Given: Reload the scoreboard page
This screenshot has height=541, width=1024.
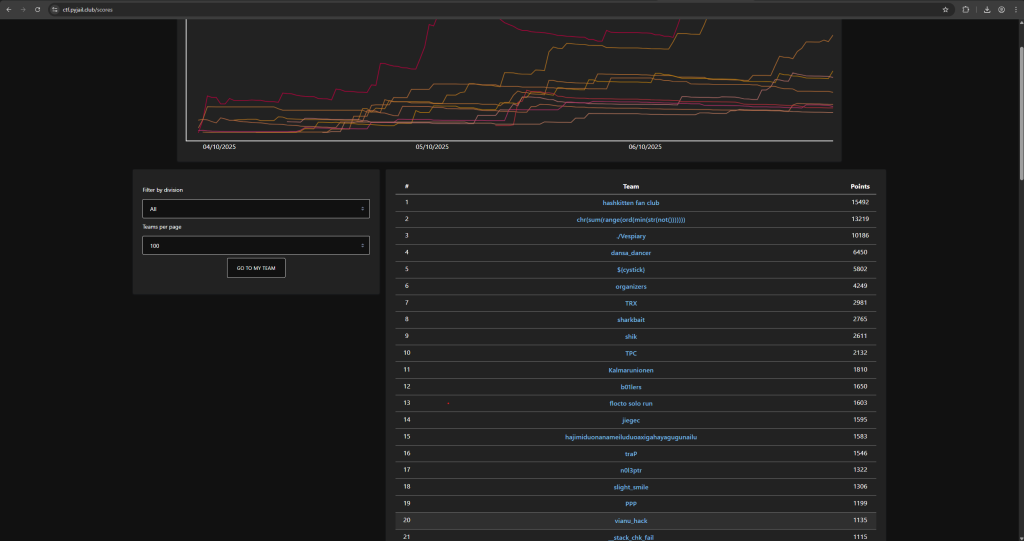Looking at the screenshot, I should [x=37, y=9].
